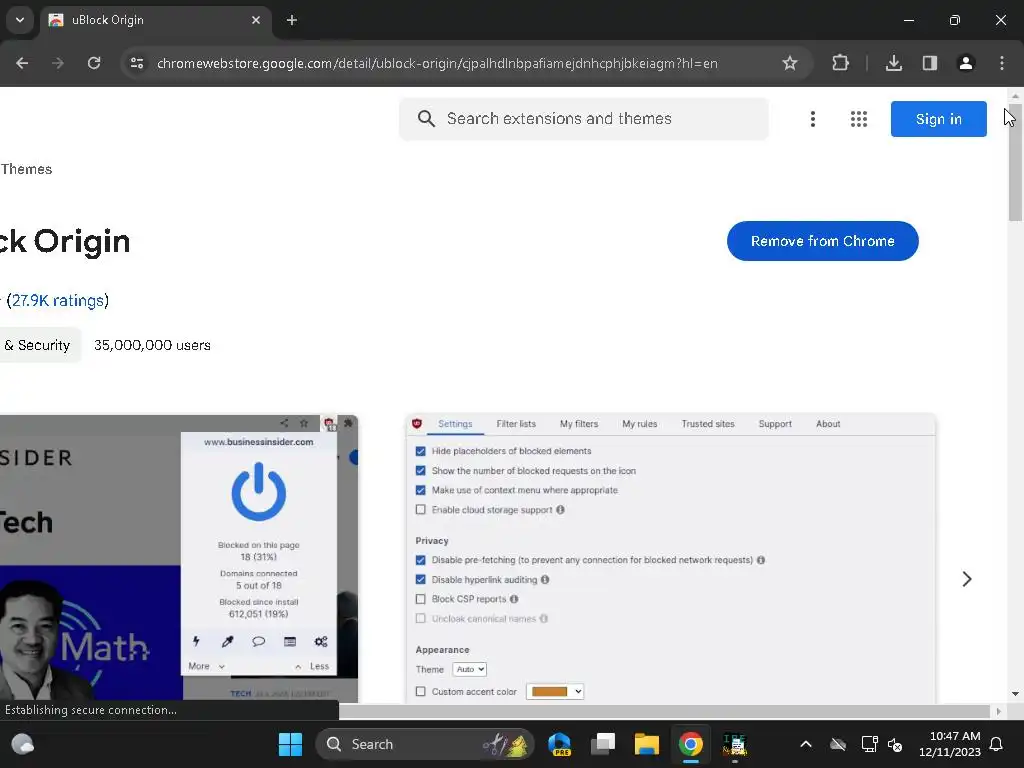Select the Support tab

pyautogui.click(x=775, y=424)
